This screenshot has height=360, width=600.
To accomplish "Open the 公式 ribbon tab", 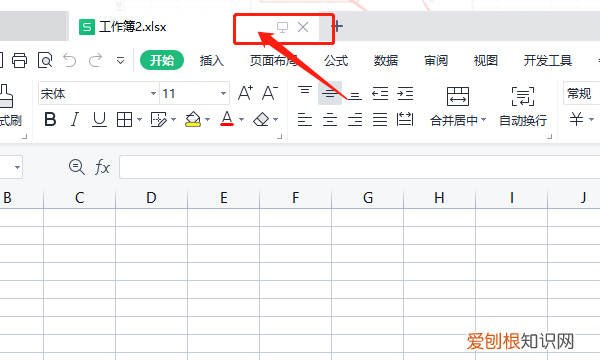I will (x=336, y=60).
